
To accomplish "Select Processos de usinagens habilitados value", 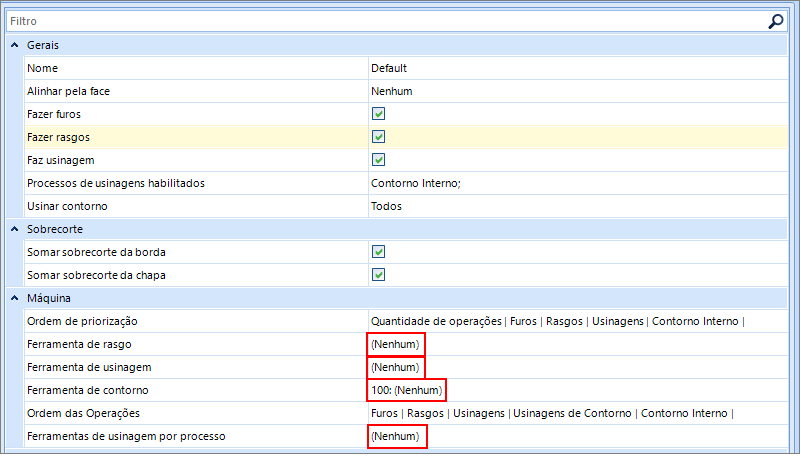I will point(415,183).
